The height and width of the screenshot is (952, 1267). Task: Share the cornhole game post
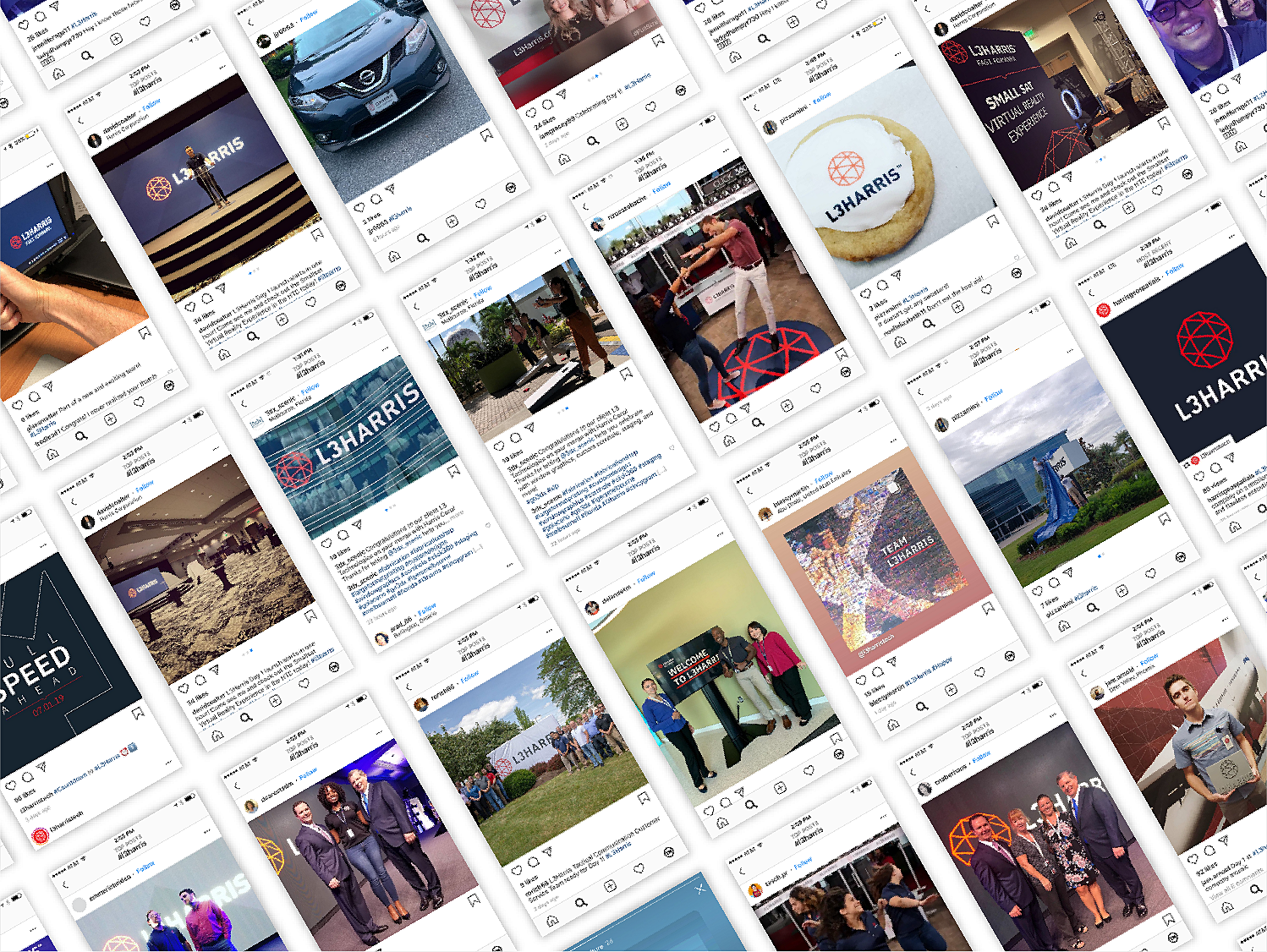[529, 427]
